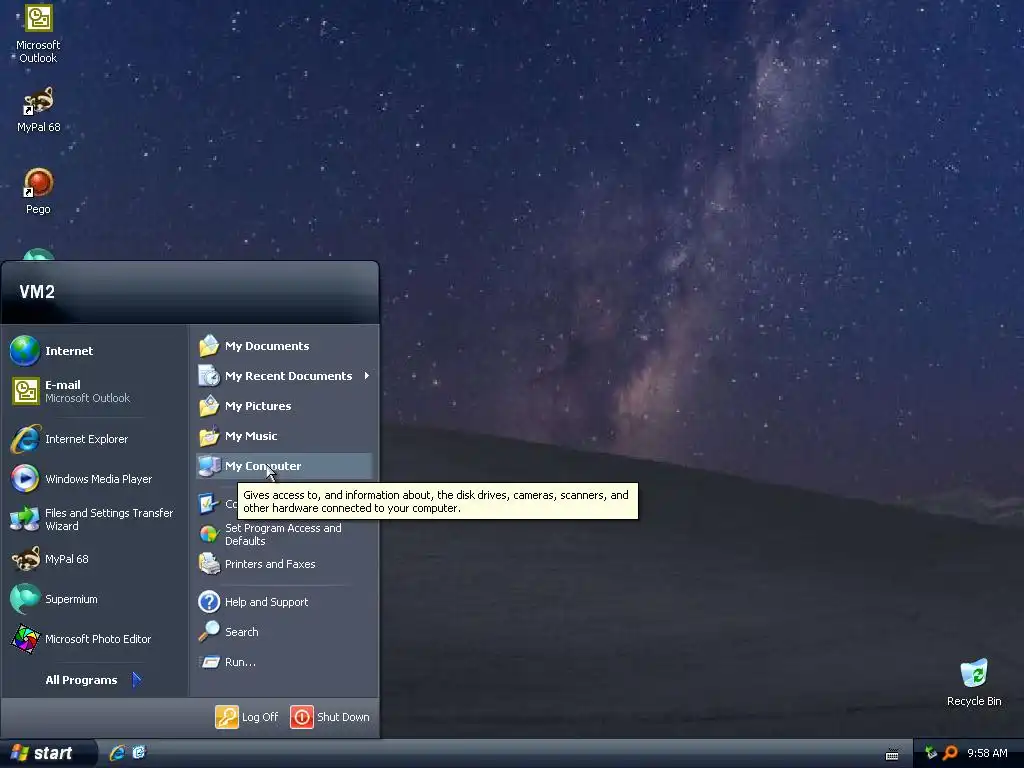The width and height of the screenshot is (1024, 768).
Task: Open the Run... dialog
Action: (x=284, y=662)
